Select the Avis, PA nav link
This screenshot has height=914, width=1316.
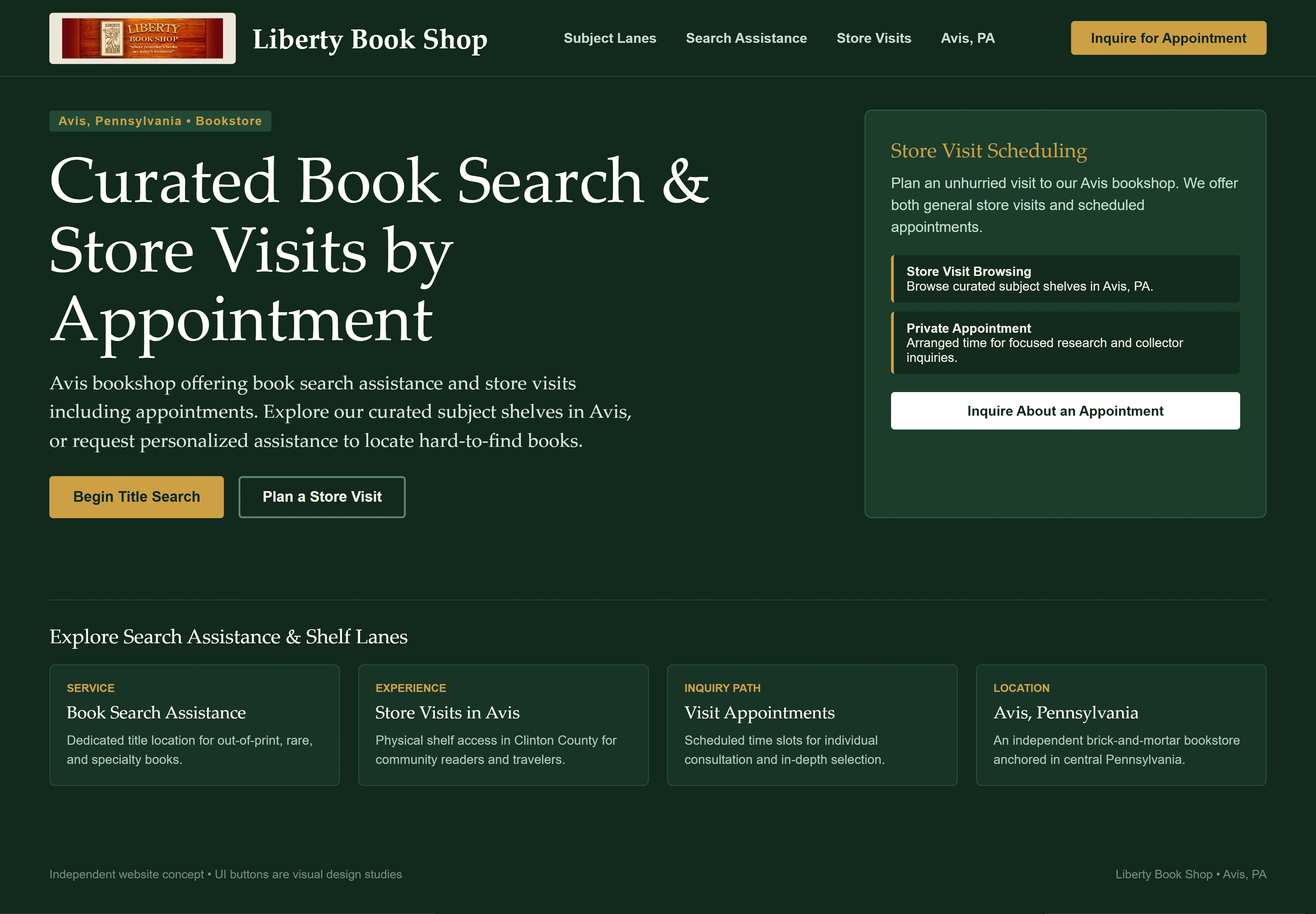[x=968, y=38]
